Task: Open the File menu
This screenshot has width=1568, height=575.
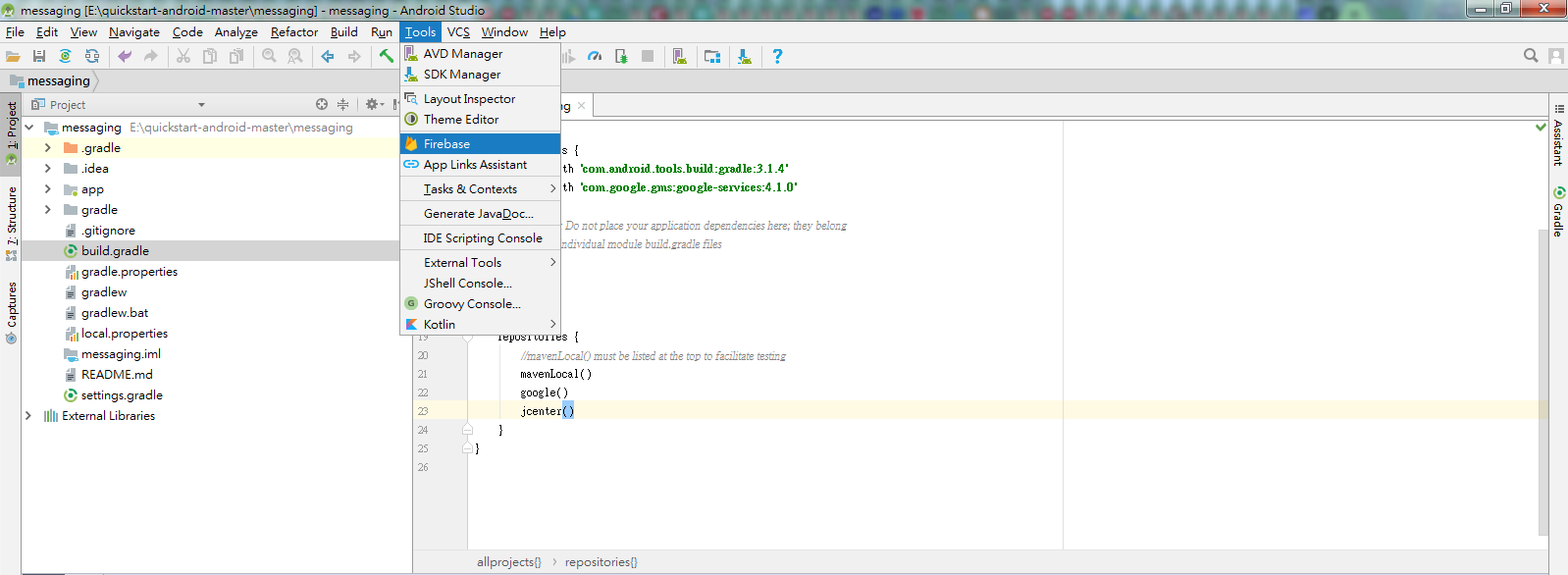Action: (15, 32)
